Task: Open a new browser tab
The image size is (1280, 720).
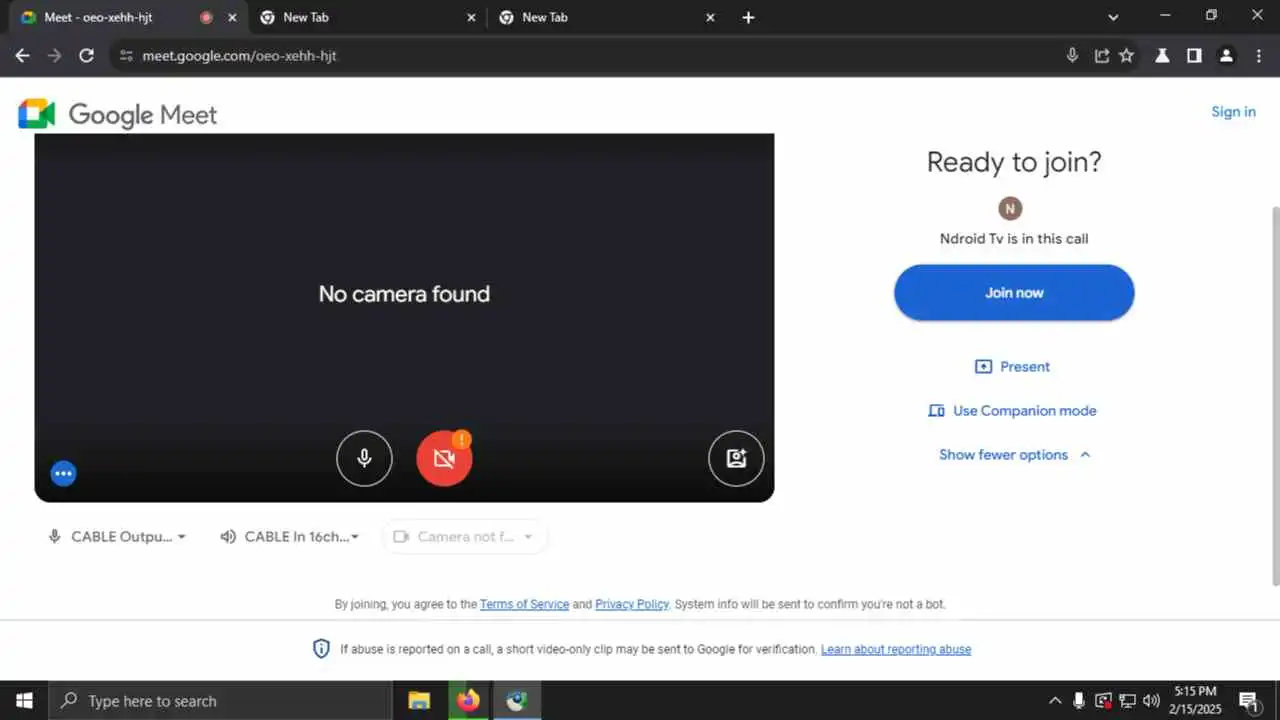Action: click(x=748, y=17)
